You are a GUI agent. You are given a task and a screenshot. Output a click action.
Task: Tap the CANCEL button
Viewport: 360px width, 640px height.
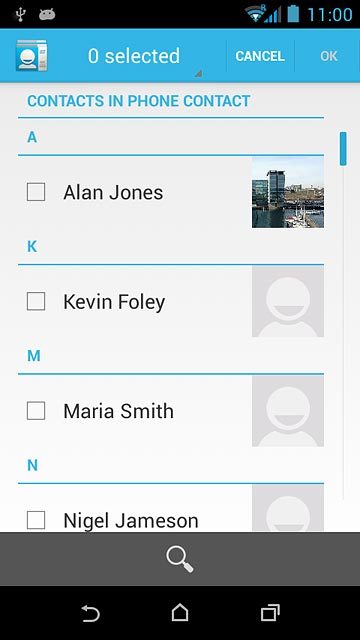[260, 56]
